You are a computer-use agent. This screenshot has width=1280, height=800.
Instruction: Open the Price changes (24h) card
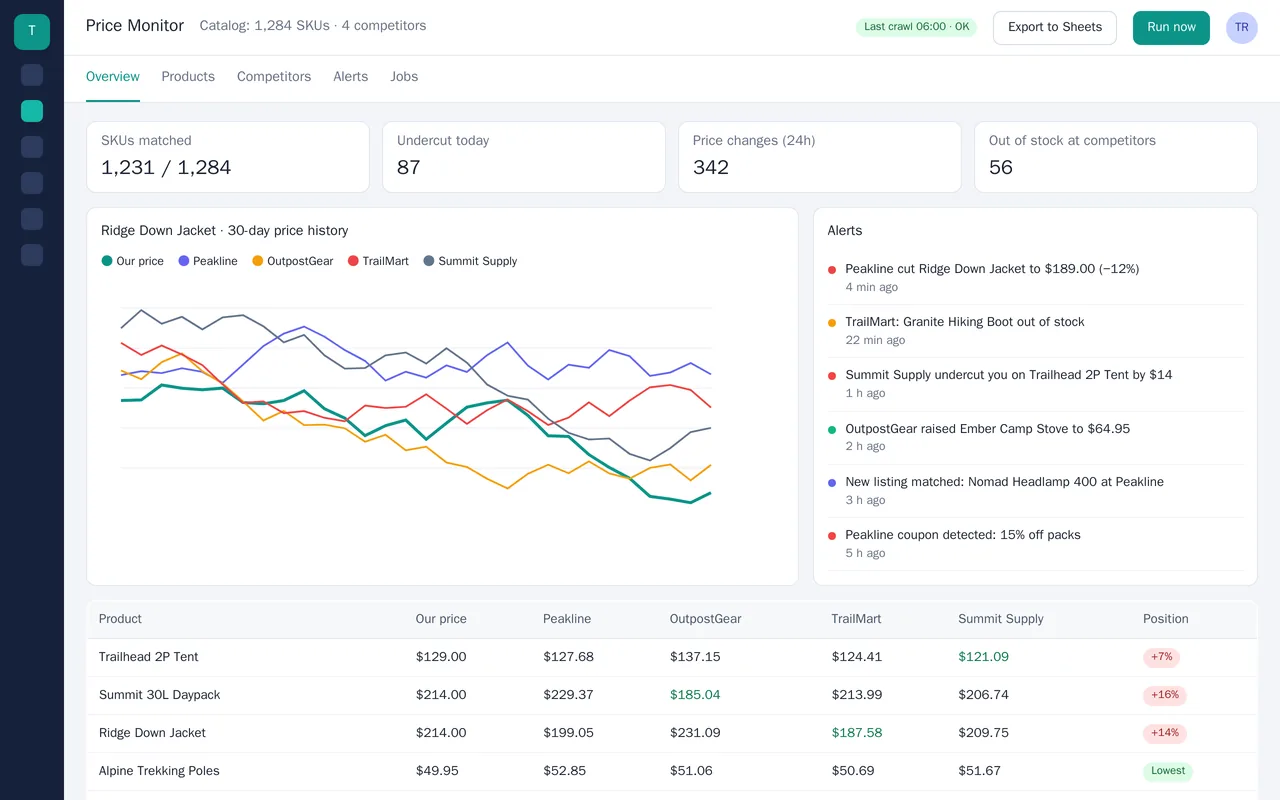tap(820, 157)
